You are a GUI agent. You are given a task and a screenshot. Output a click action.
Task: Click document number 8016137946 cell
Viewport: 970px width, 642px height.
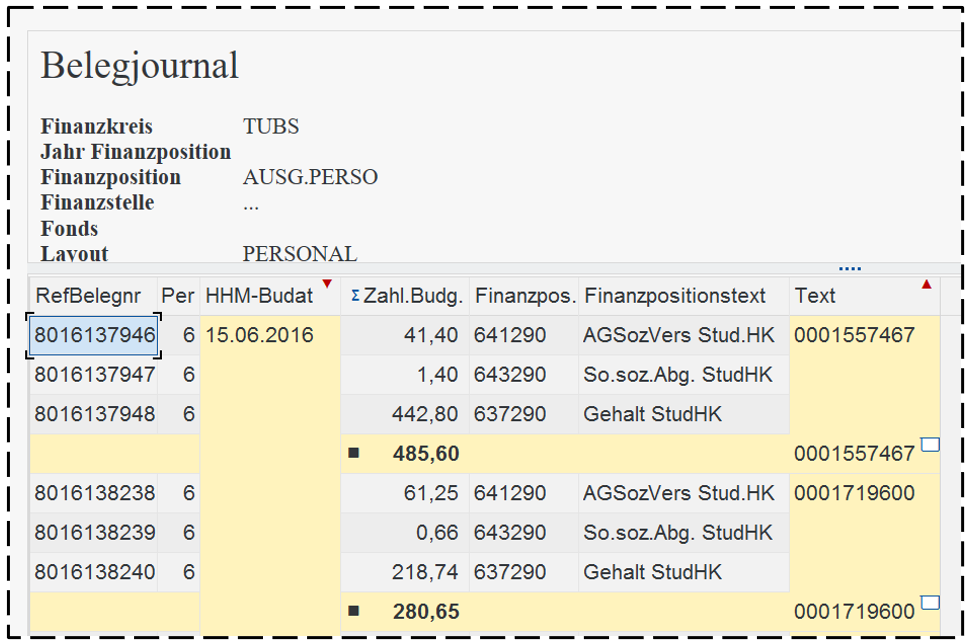(x=95, y=335)
